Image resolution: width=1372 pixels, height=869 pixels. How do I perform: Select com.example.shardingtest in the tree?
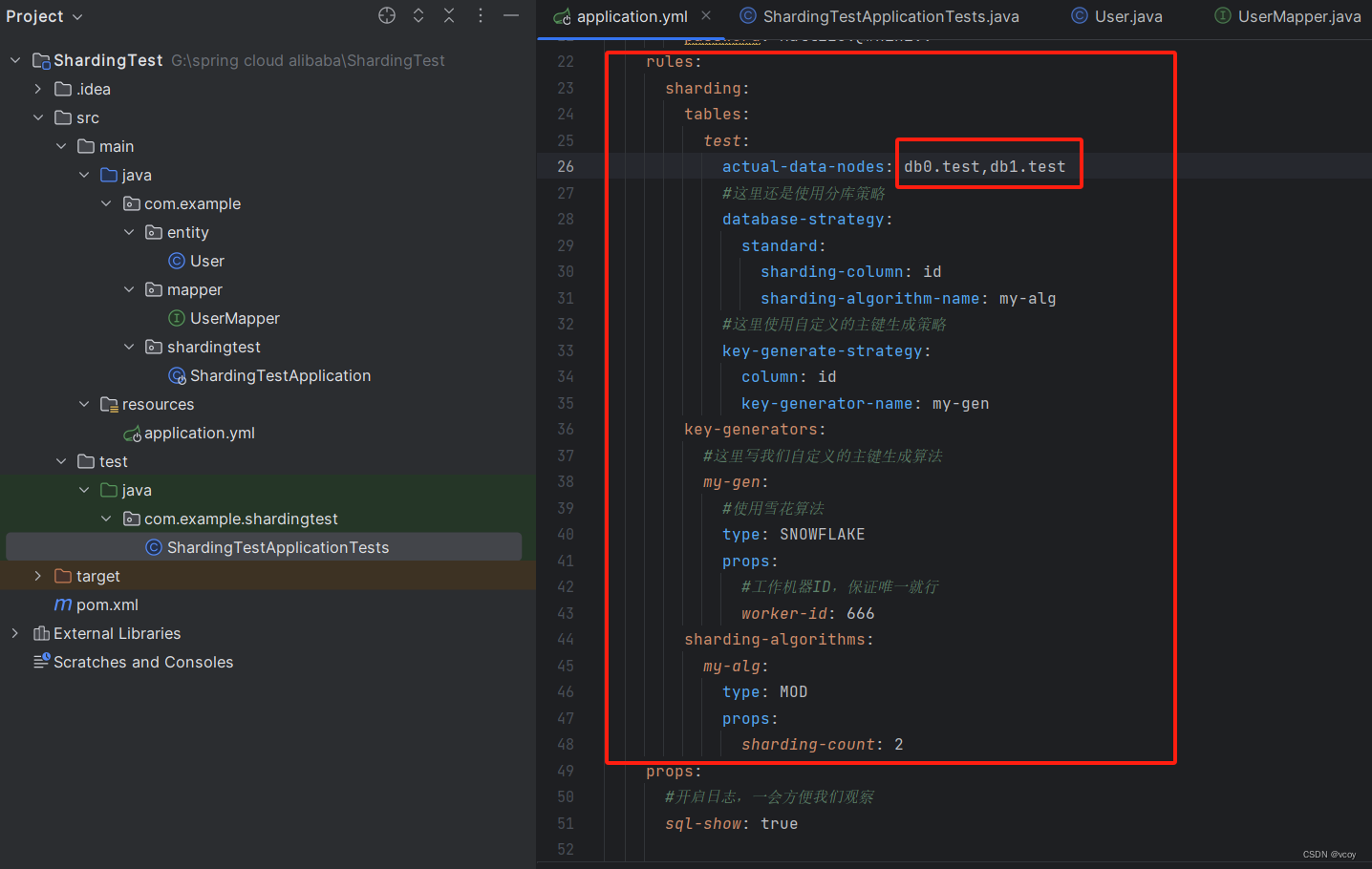241,519
